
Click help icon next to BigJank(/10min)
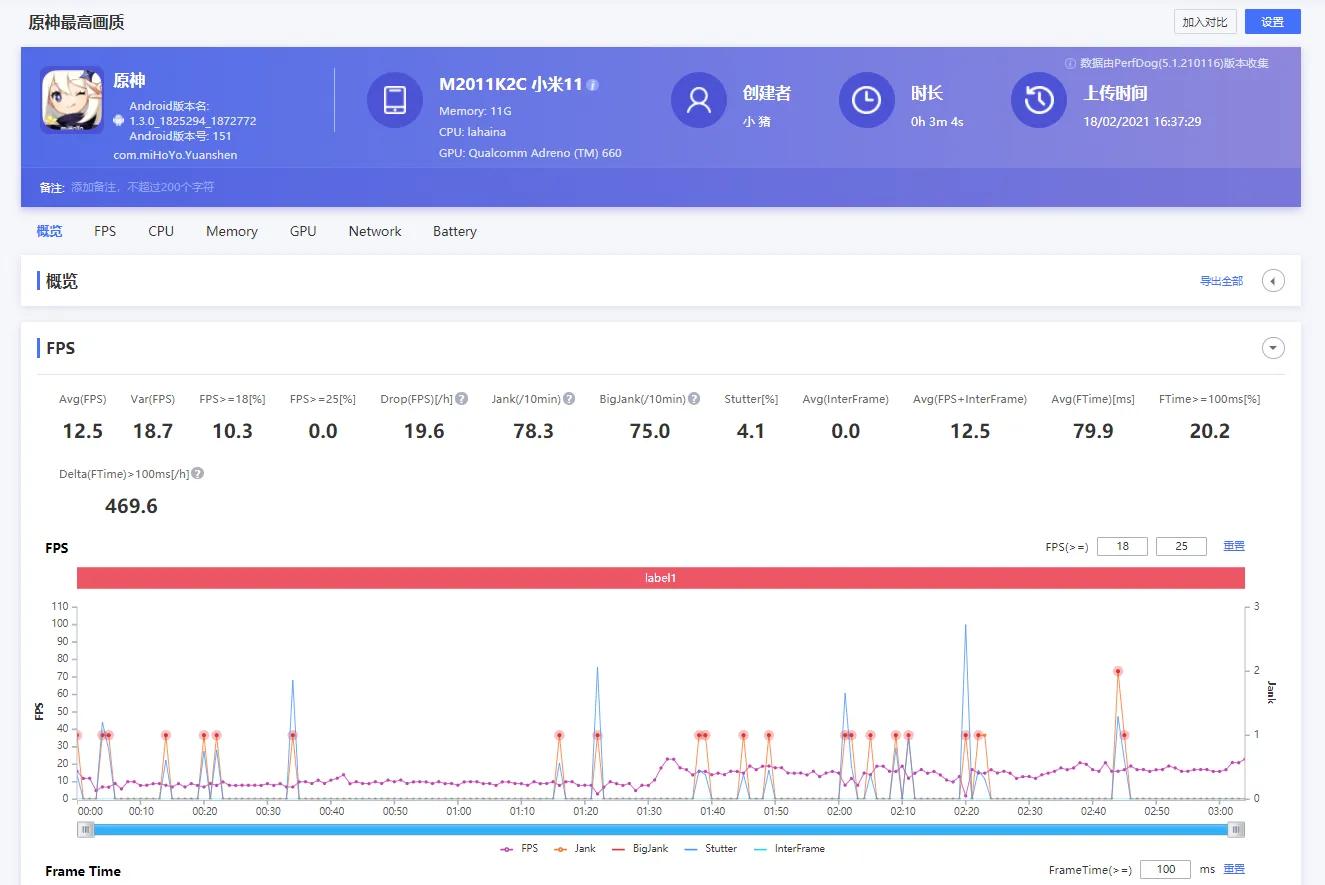click(694, 399)
